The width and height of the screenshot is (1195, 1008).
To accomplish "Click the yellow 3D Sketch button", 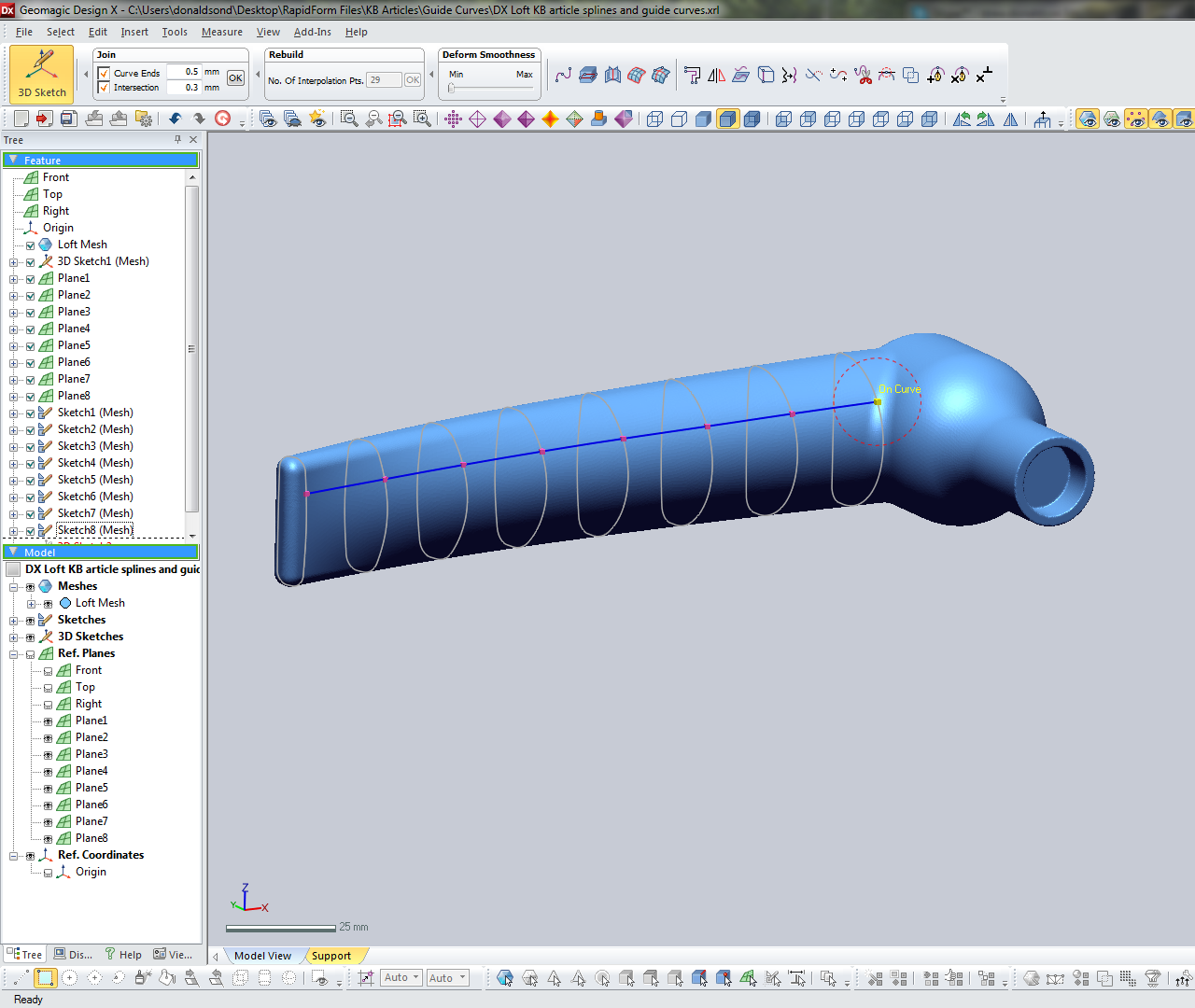I will [x=40, y=74].
